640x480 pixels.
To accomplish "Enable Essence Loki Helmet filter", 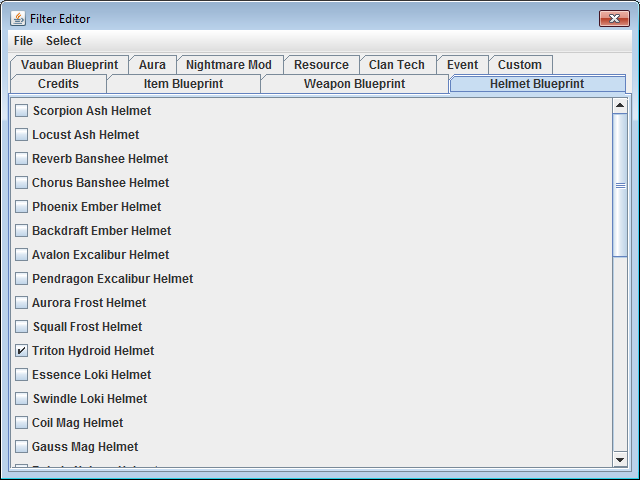I will (x=22, y=375).
